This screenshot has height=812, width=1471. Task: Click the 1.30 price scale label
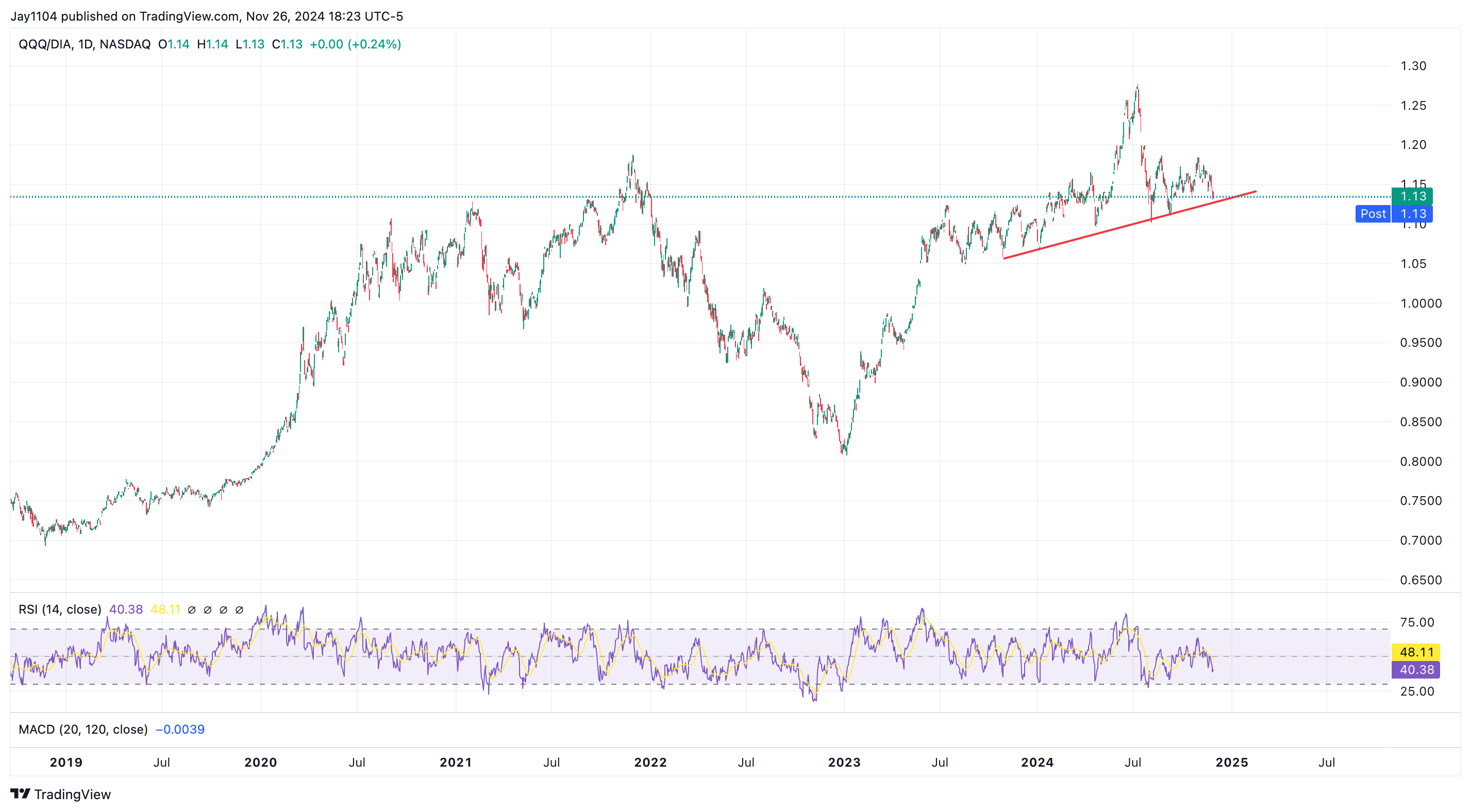1413,65
